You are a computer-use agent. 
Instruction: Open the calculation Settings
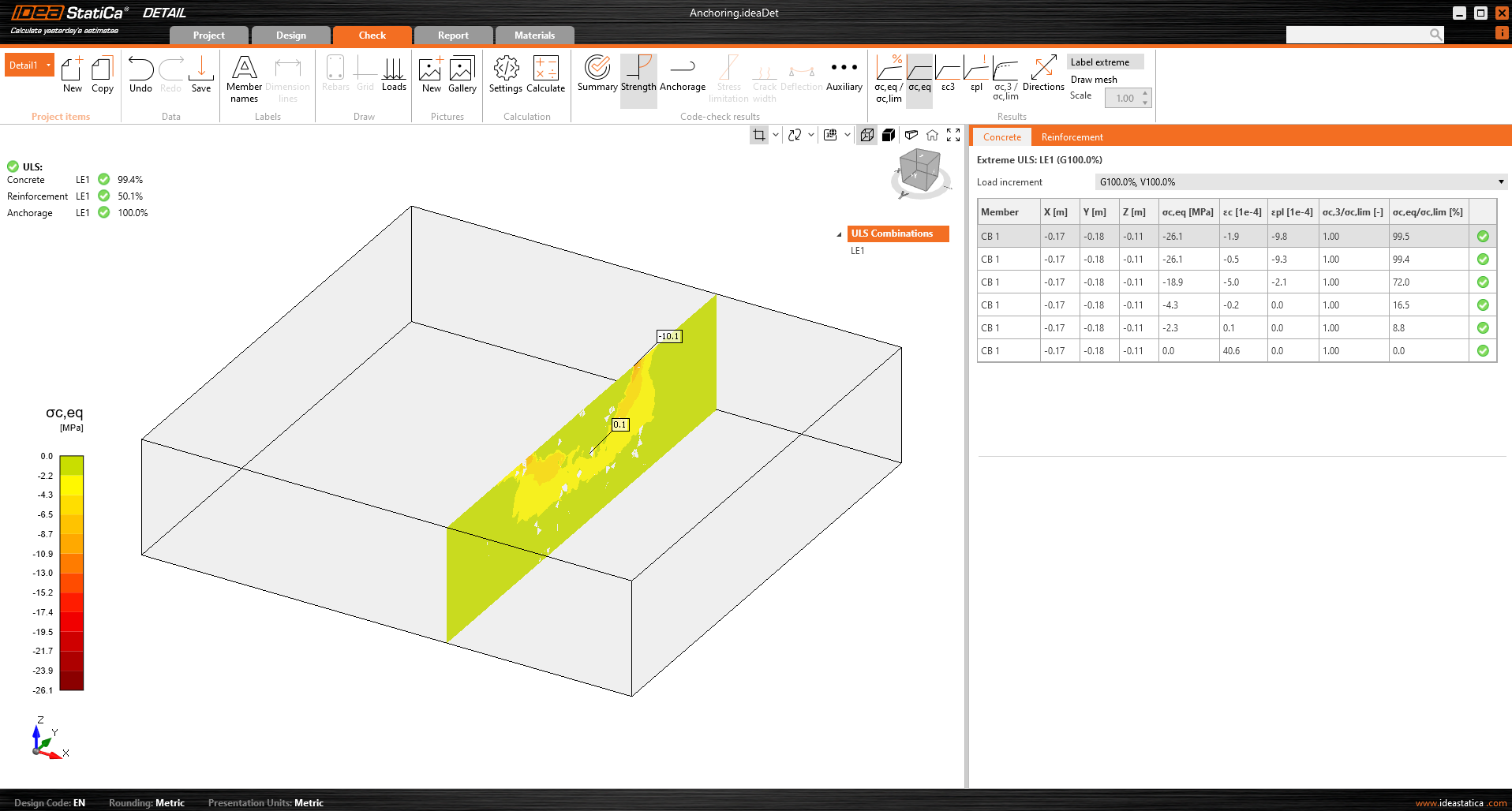tap(505, 74)
